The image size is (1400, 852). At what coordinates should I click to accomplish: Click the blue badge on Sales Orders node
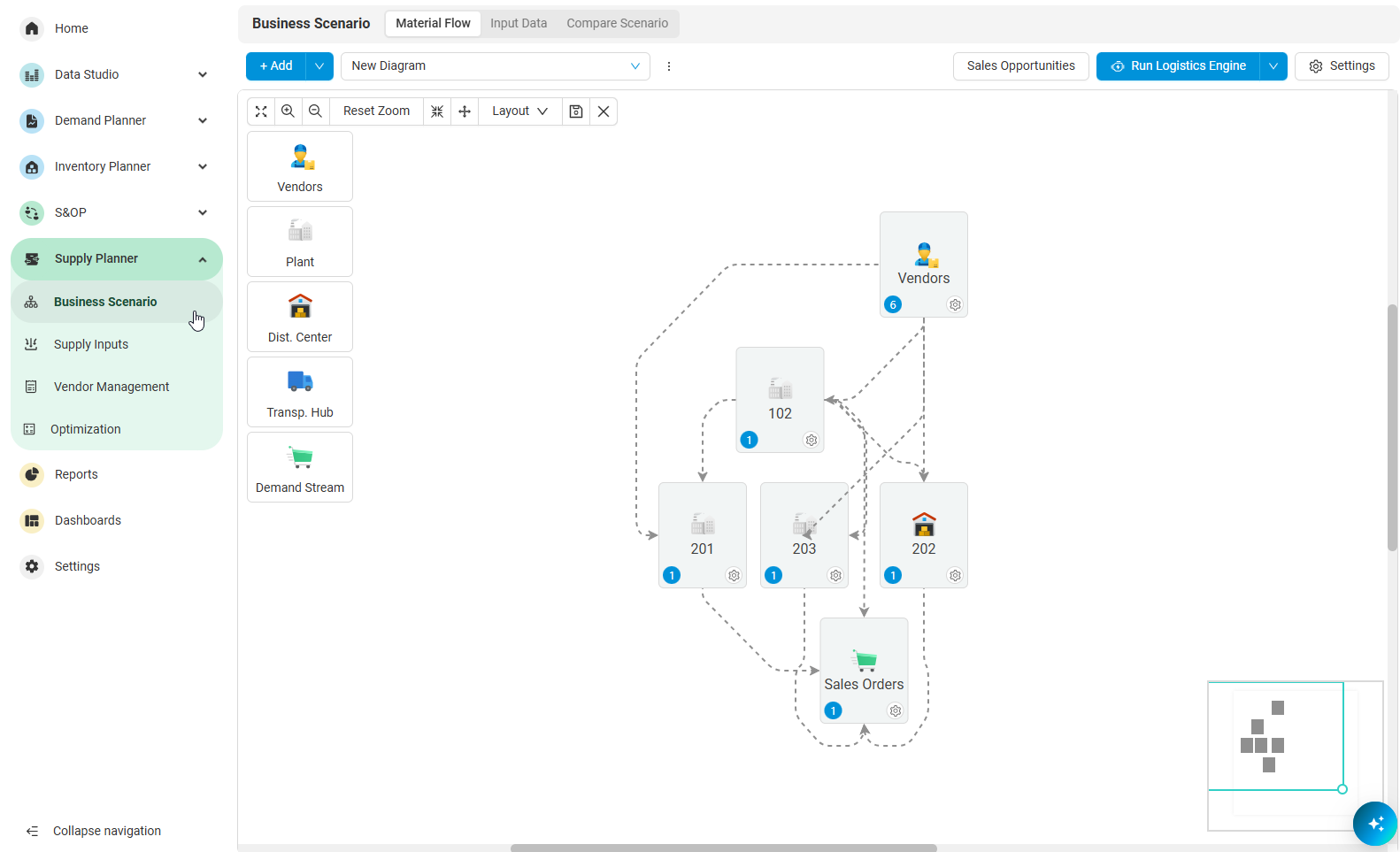pos(833,711)
